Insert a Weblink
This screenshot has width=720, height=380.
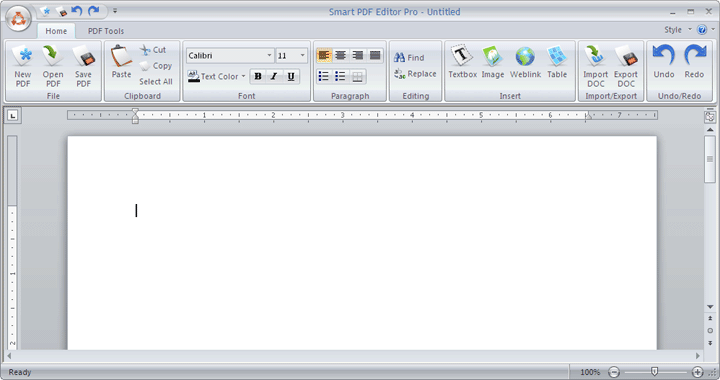(x=525, y=62)
